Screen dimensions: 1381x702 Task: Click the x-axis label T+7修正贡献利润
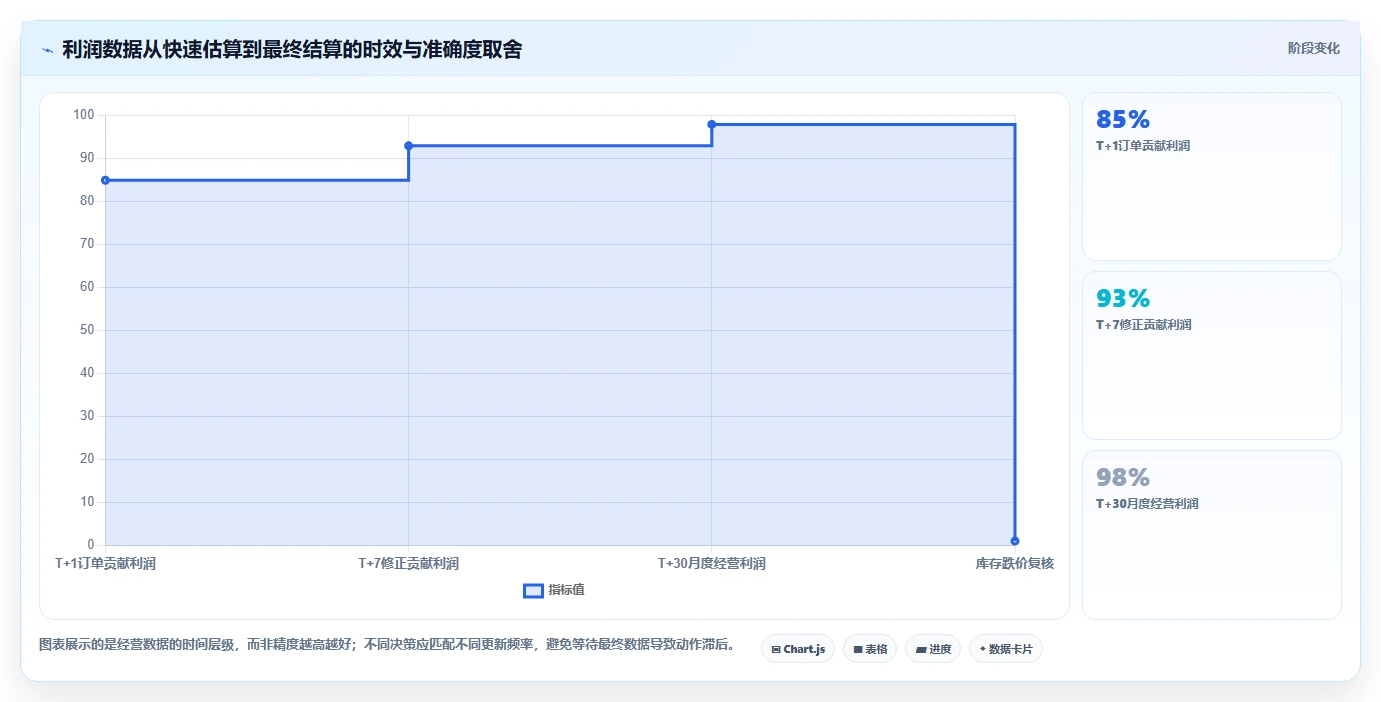408,563
